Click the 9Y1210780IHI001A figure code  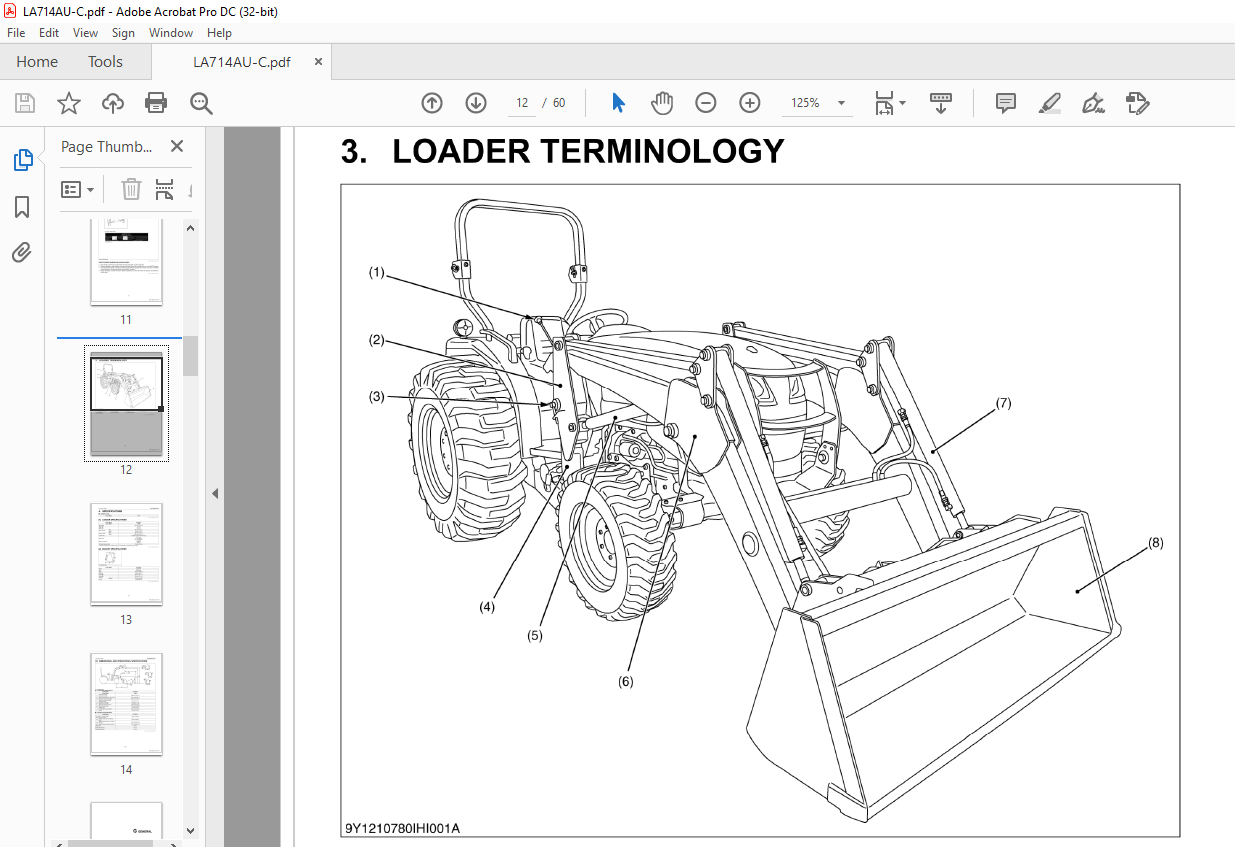point(403,828)
